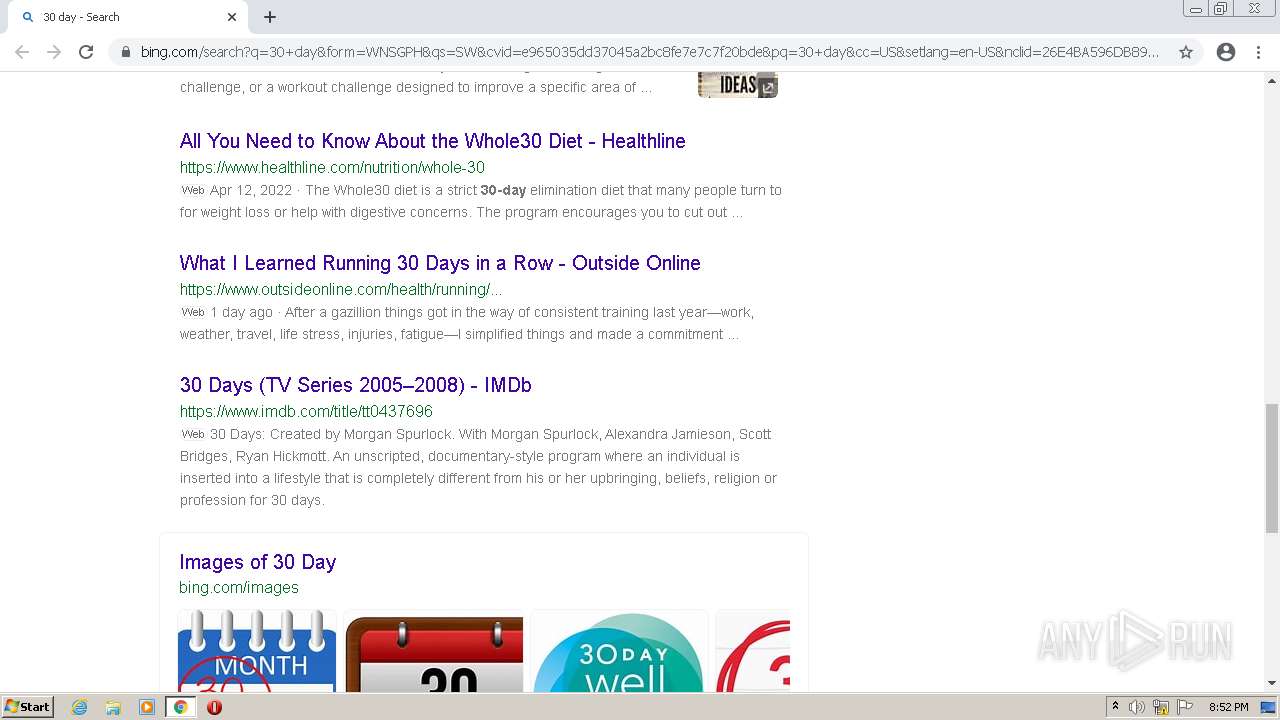Open 'What I Learned Running 30 Days in a Row' result
1280x720 pixels.
[440, 263]
